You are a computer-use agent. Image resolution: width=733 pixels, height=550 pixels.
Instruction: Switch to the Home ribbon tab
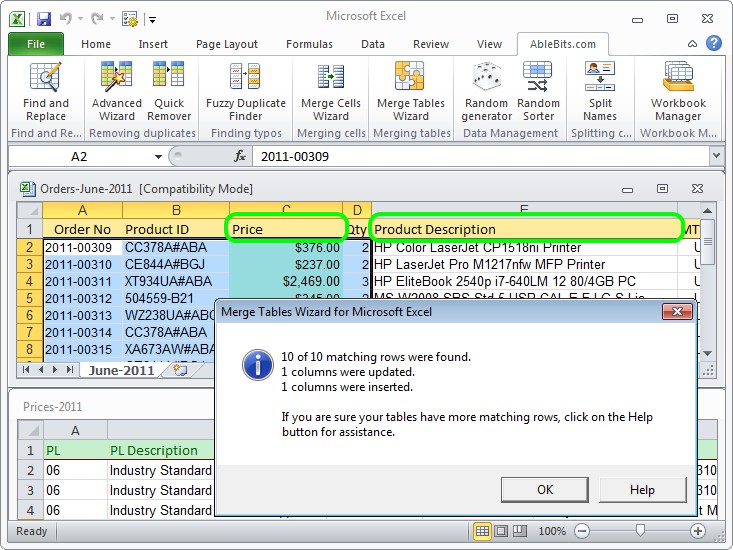96,44
